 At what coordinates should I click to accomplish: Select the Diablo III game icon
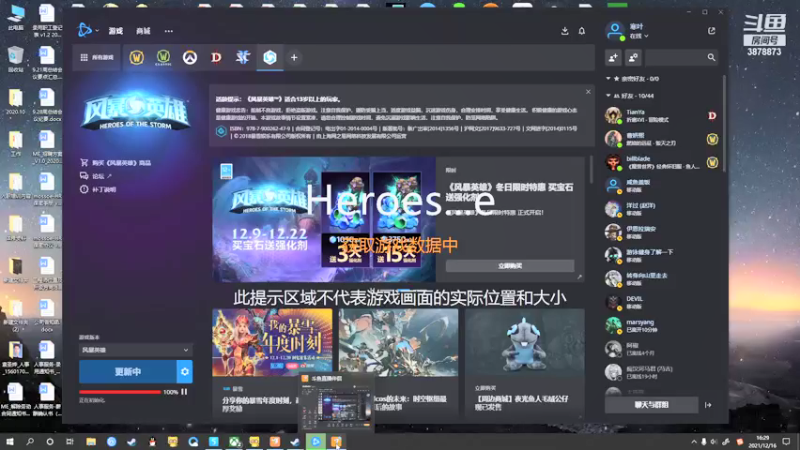216,58
